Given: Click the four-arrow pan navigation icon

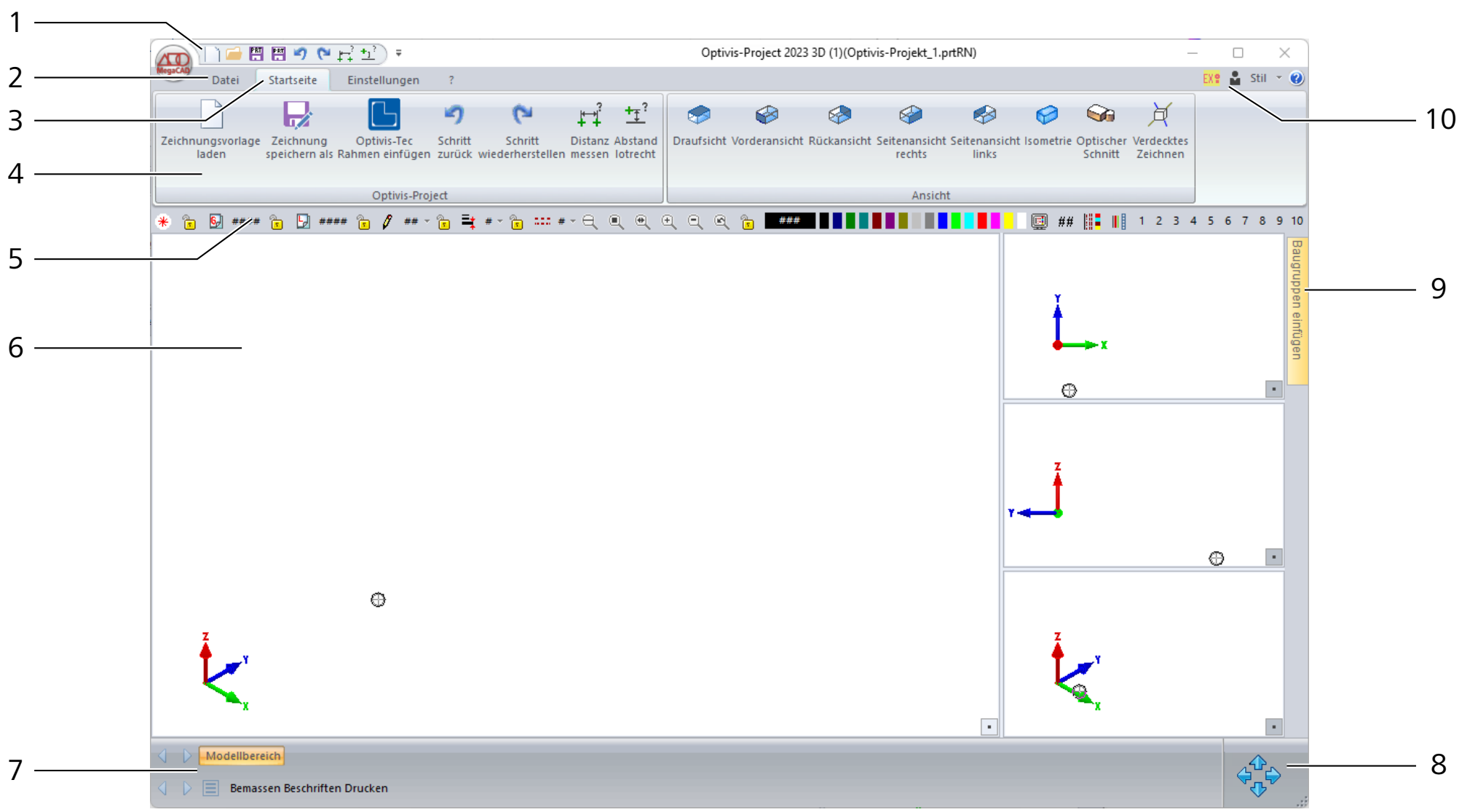Looking at the screenshot, I should tap(1258, 776).
